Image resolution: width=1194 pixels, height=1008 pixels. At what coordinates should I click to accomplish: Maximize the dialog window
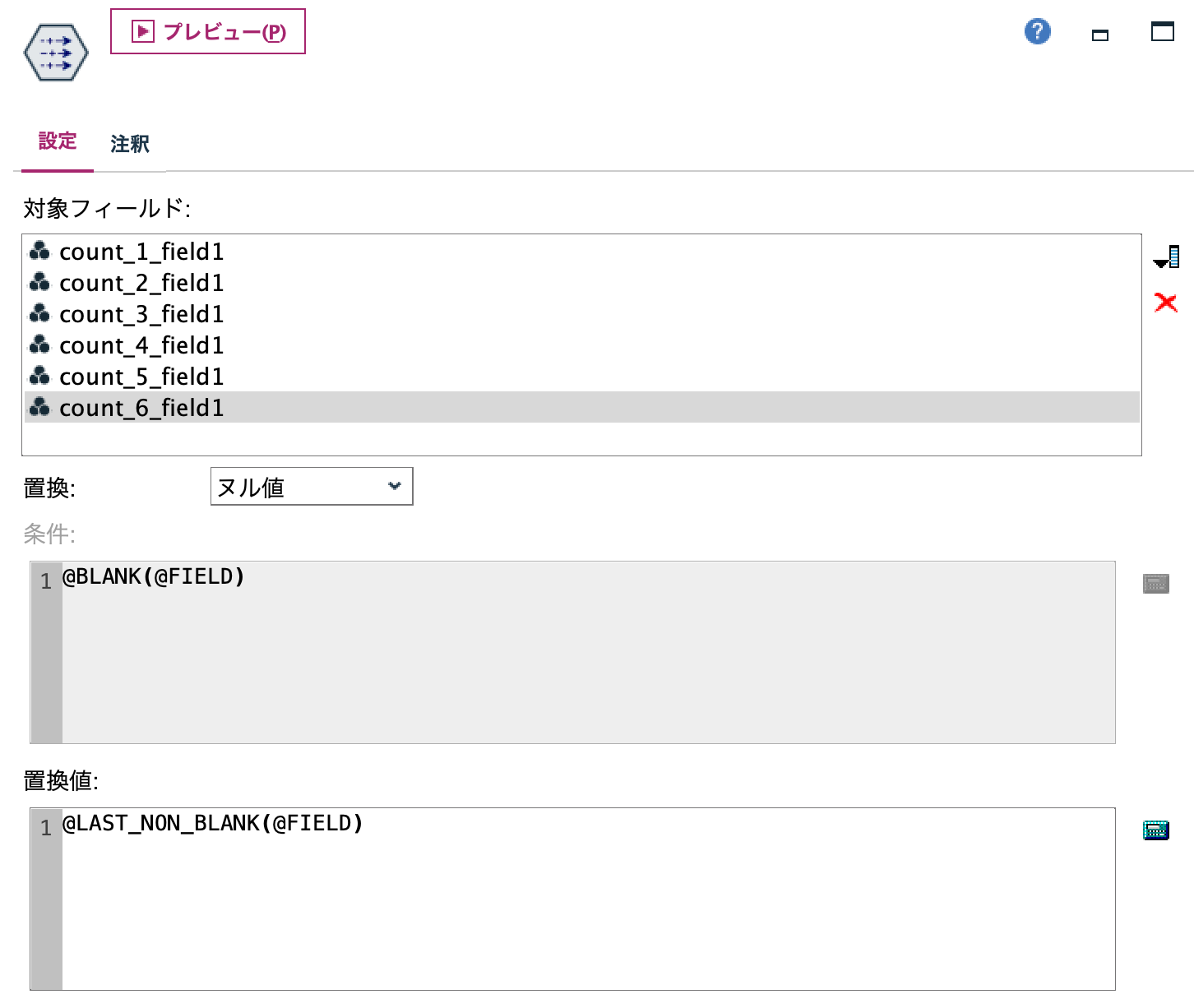point(1163,32)
